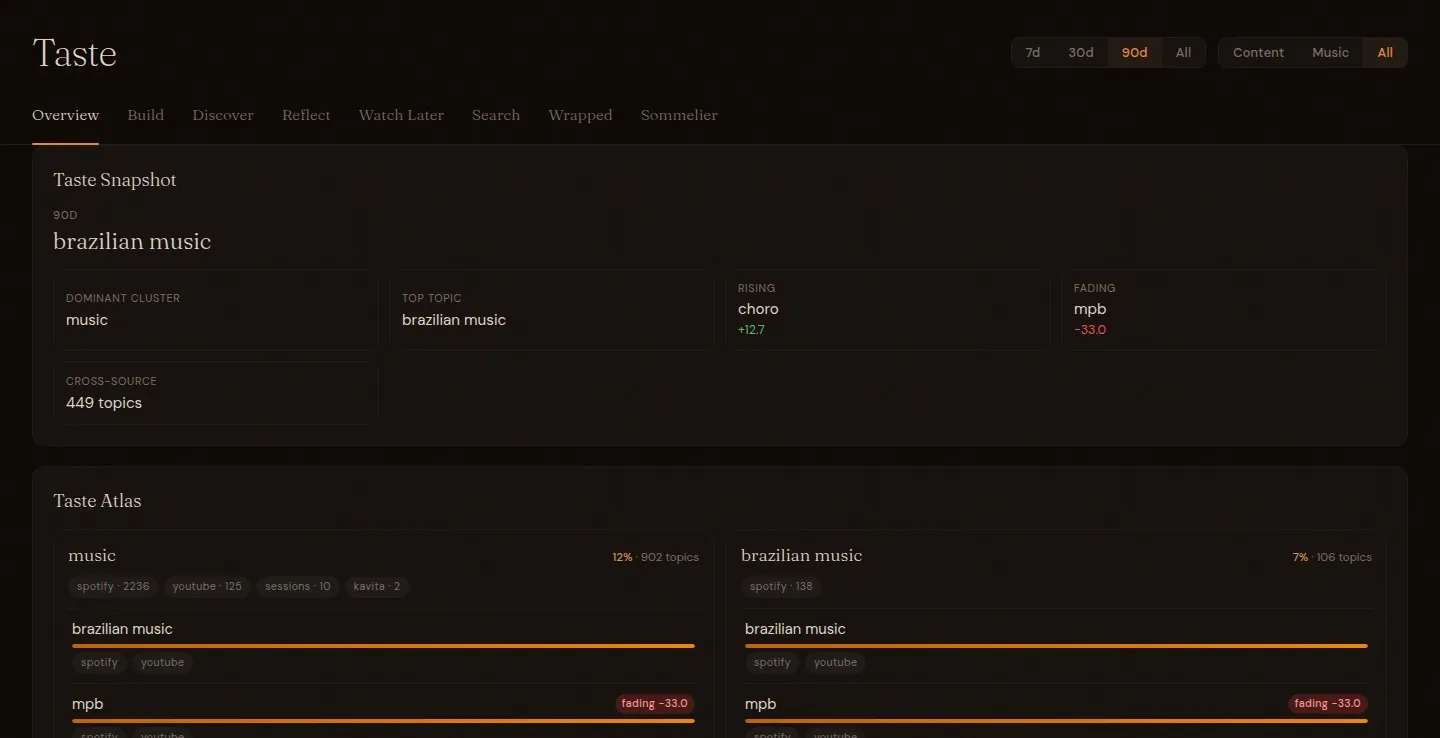
Task: Set time range to 30d
Action: tap(1081, 52)
